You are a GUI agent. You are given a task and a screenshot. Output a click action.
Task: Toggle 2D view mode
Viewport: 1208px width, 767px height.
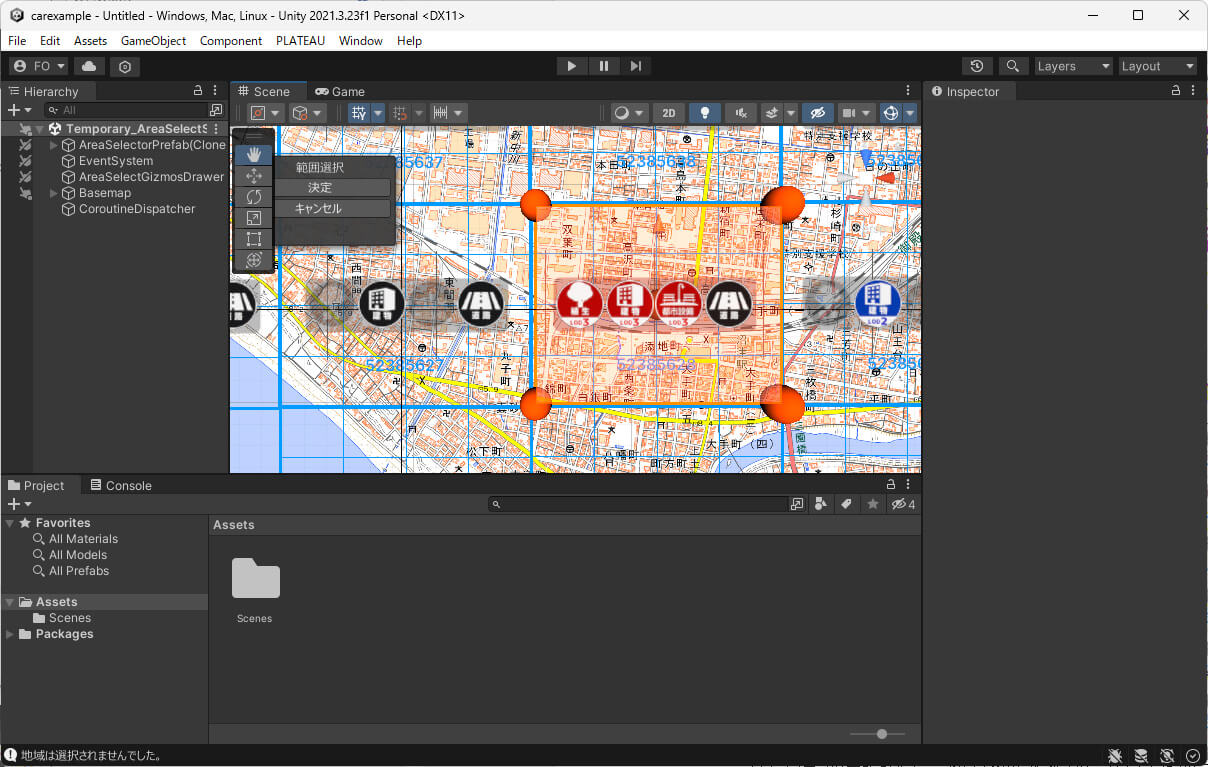pos(668,113)
